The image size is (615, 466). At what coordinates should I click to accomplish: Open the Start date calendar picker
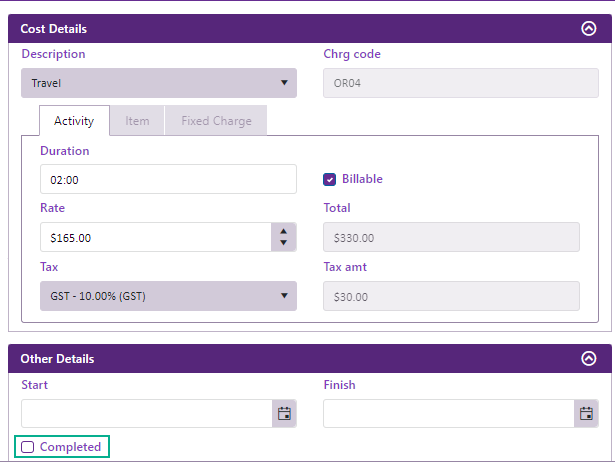[x=284, y=413]
